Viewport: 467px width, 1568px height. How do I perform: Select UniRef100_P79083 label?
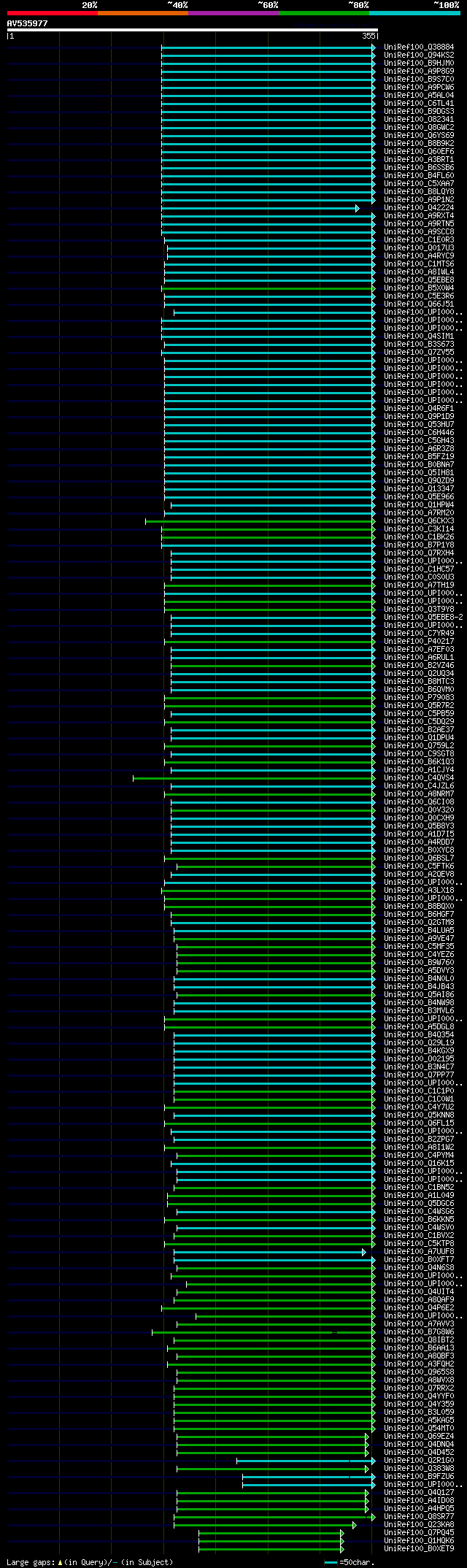point(419,698)
